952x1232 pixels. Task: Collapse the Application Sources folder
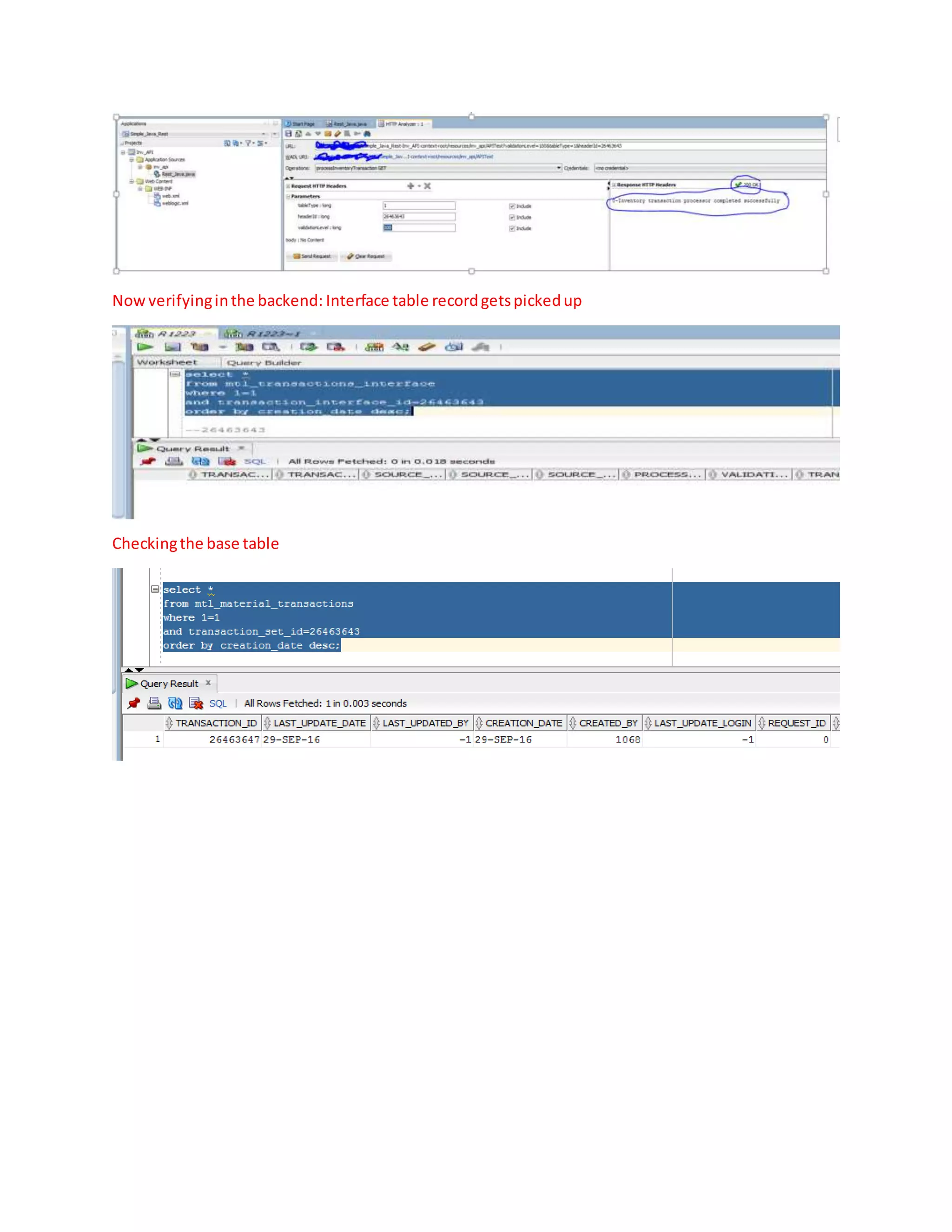pos(132,159)
